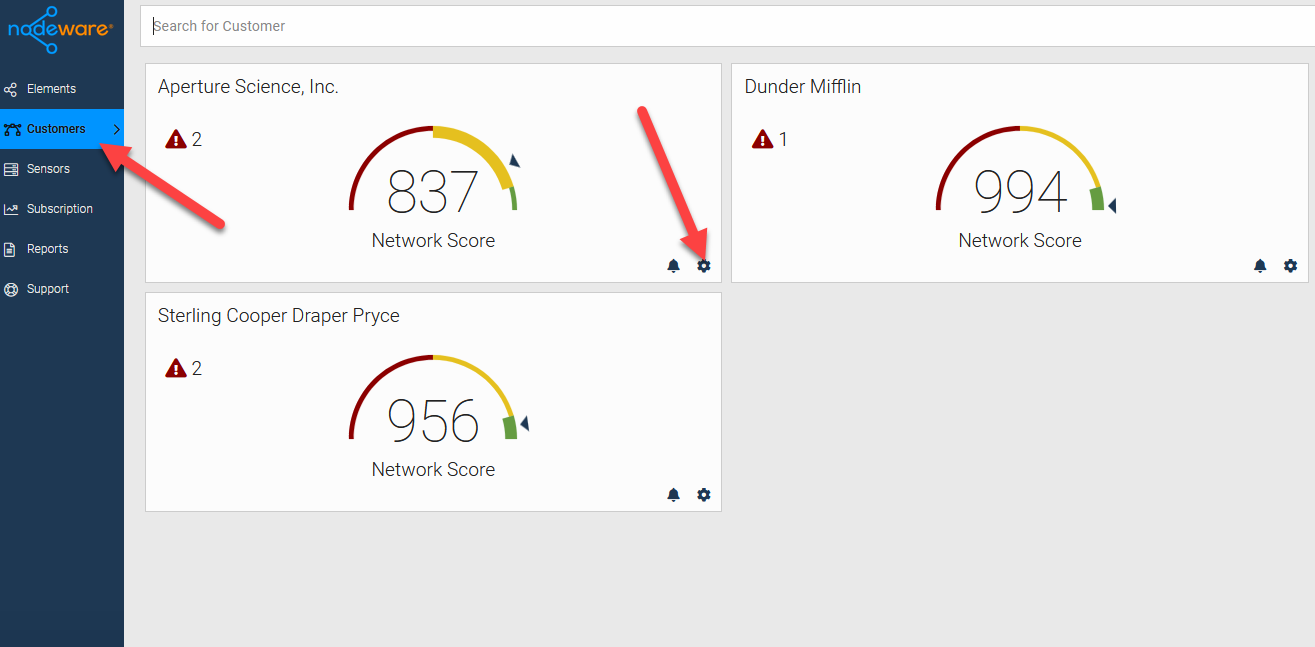
Task: Open Sterling Cooper Draper Pryce settings gear
Action: point(704,495)
